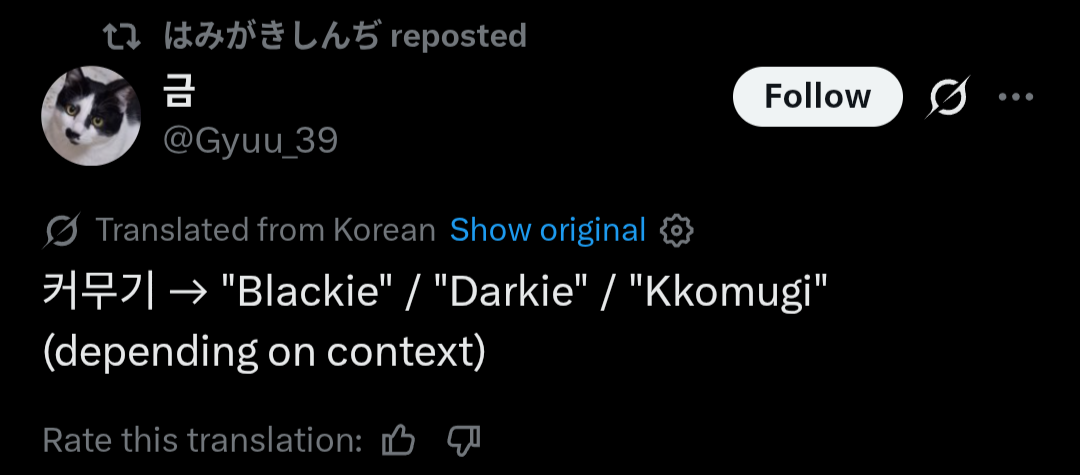The height and width of the screenshot is (475, 1080).
Task: Click the "Translated from Korean" label
Action: coord(266,231)
